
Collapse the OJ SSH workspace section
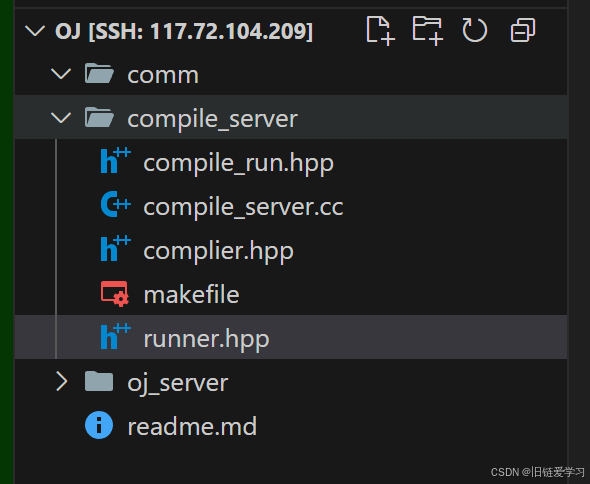click(x=35, y=30)
